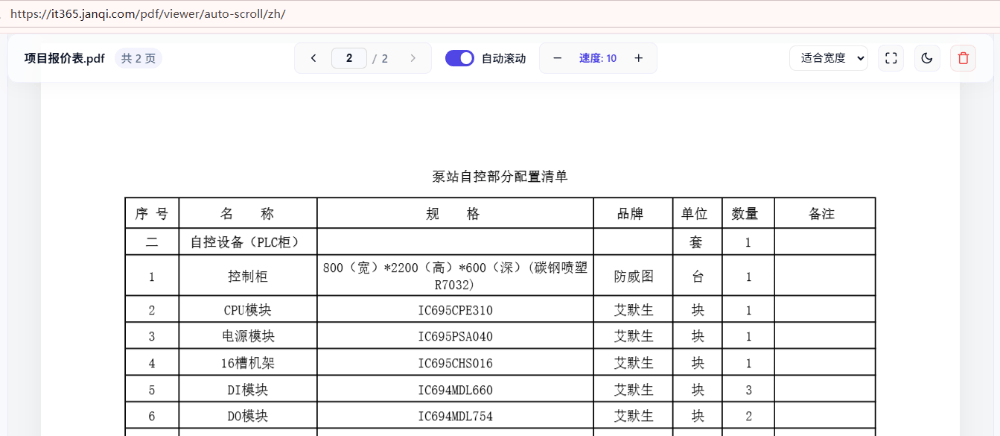Viewport: 1000px width, 436px height.
Task: Click the 序 号 column header
Action: pyautogui.click(x=152, y=214)
